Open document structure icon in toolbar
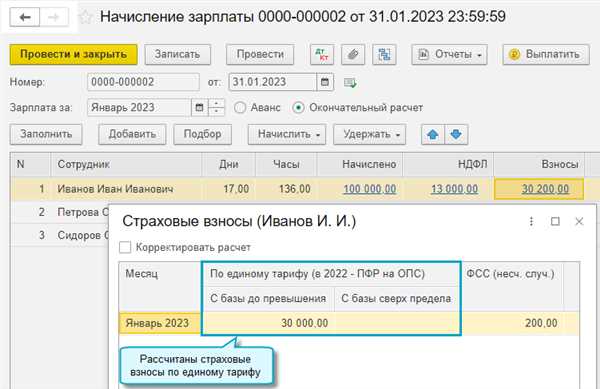Image resolution: width=600 pixels, height=389 pixels. click(x=384, y=55)
